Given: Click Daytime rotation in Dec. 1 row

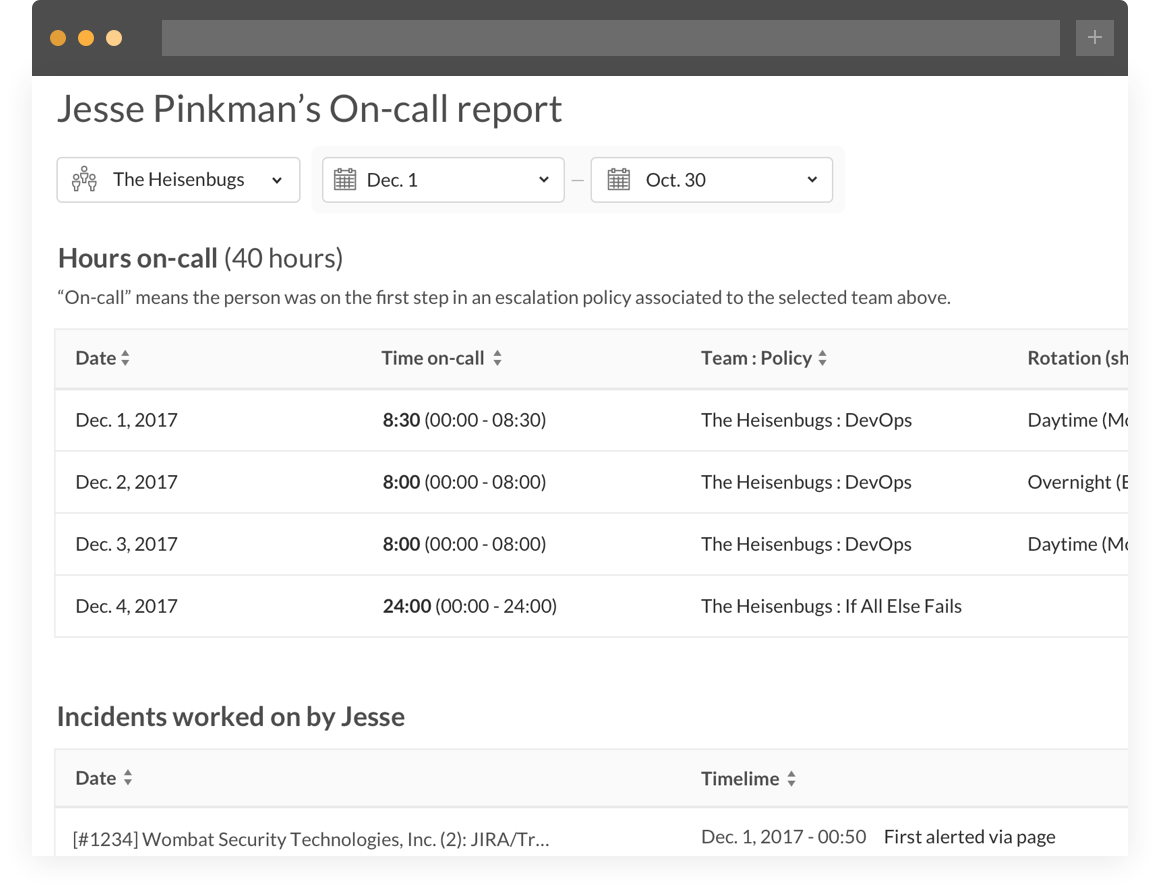Looking at the screenshot, I should [x=1078, y=420].
